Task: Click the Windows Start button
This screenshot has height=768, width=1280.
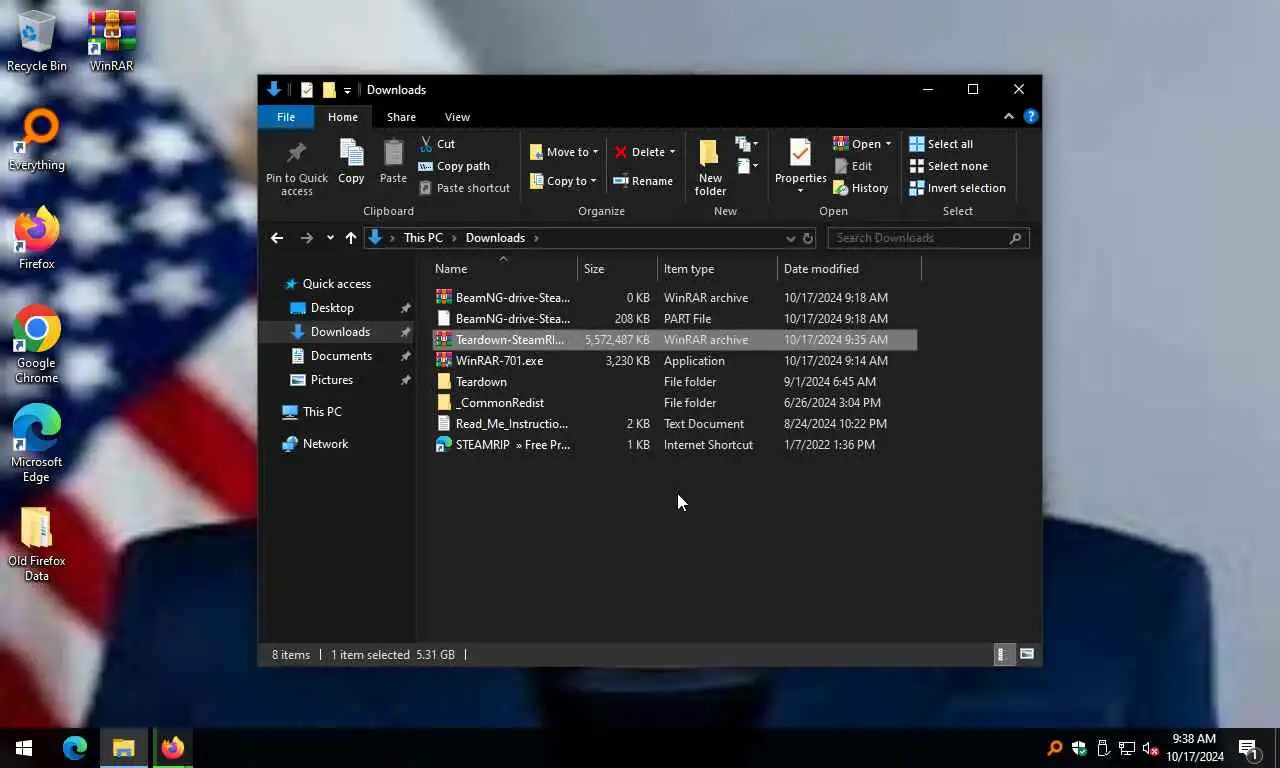Action: click(x=24, y=748)
